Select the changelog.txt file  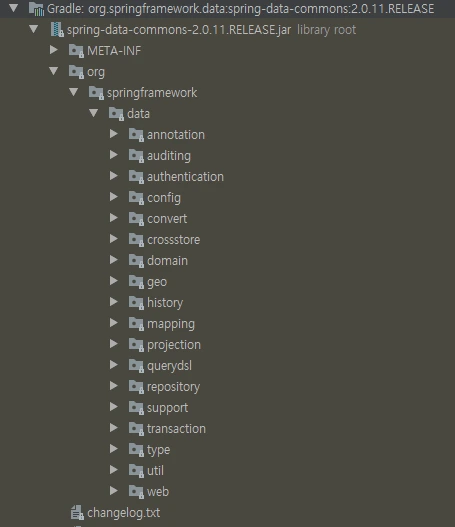(x=124, y=513)
